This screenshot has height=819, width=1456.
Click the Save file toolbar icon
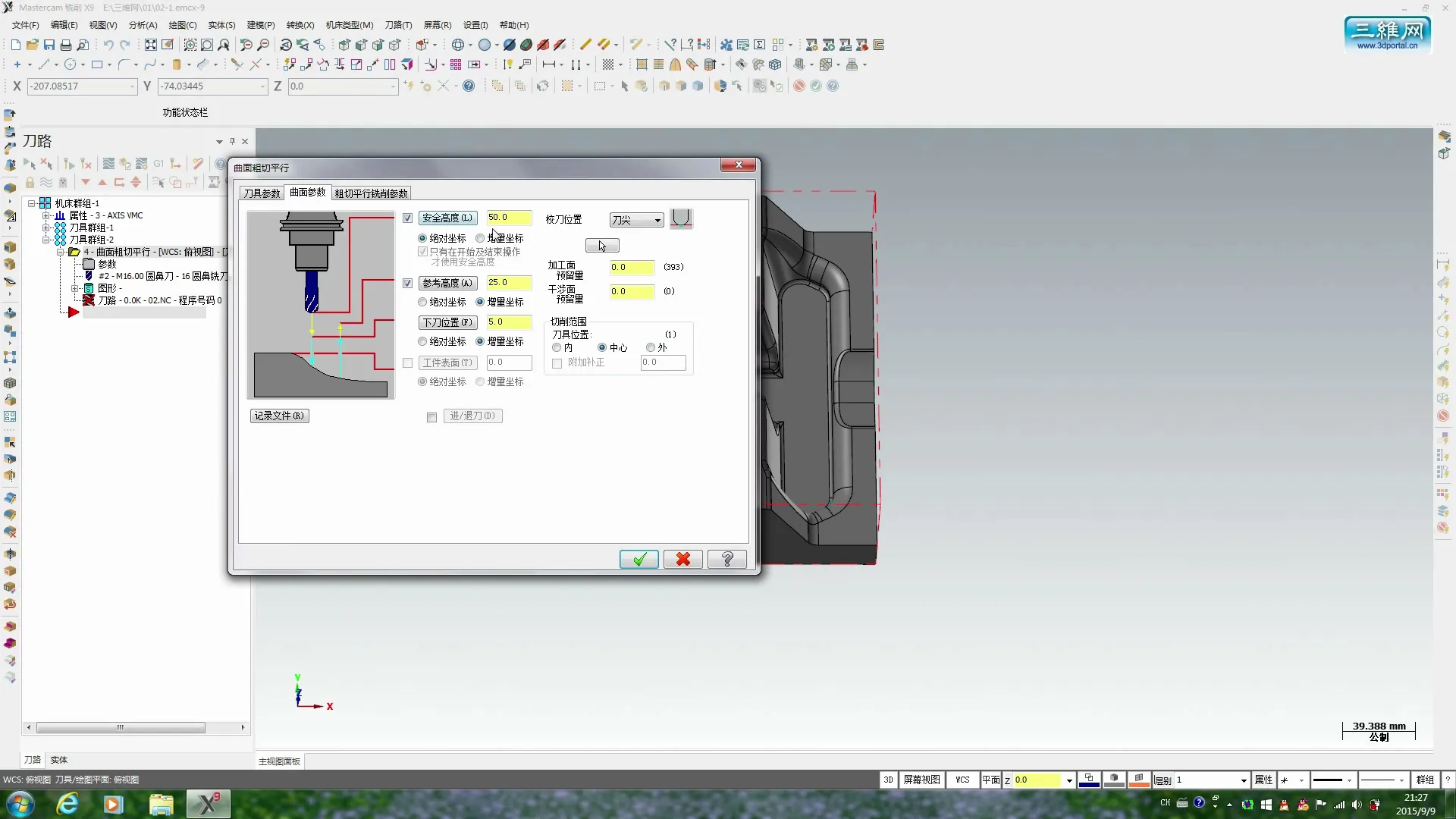coord(49,45)
